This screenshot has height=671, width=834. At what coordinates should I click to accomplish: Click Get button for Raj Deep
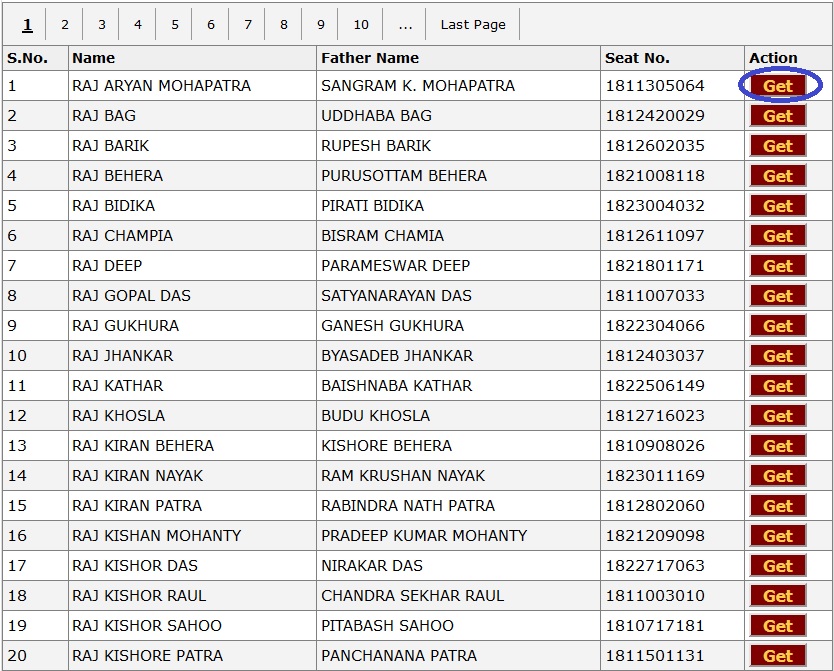click(x=778, y=265)
